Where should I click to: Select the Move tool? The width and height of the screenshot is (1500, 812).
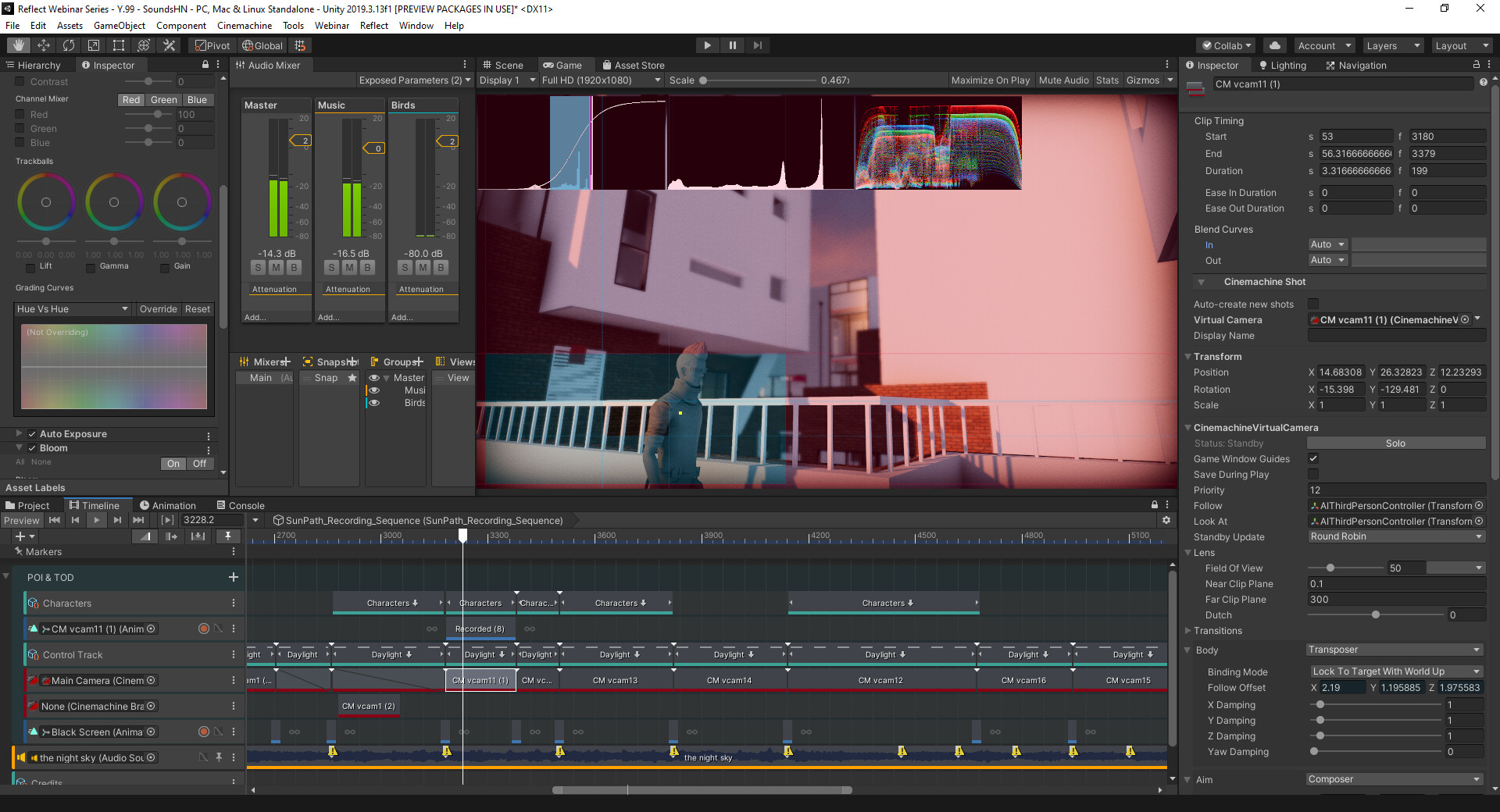(x=44, y=45)
